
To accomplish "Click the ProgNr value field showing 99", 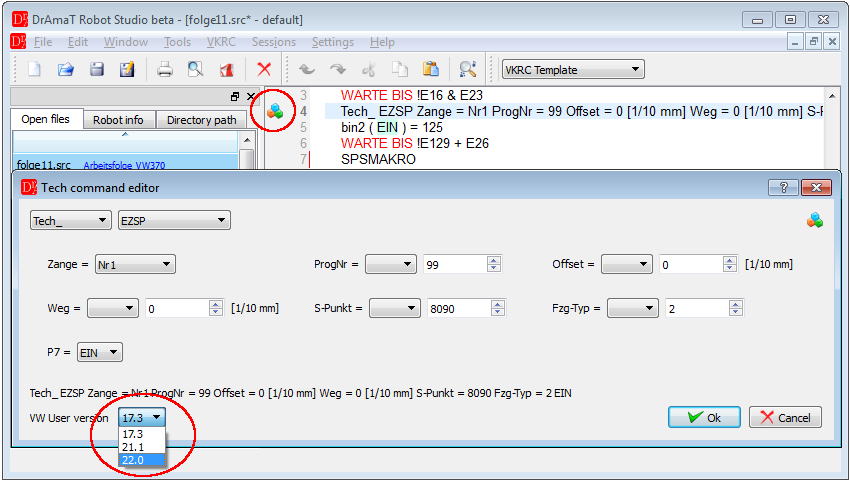I will coord(455,265).
